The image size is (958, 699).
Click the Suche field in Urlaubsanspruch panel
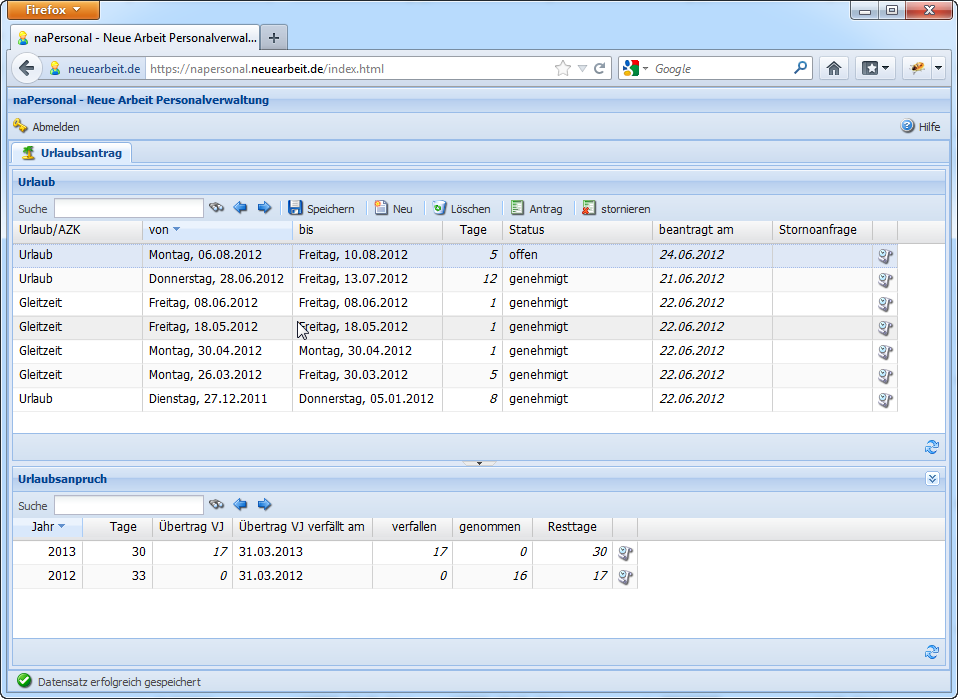(x=128, y=505)
